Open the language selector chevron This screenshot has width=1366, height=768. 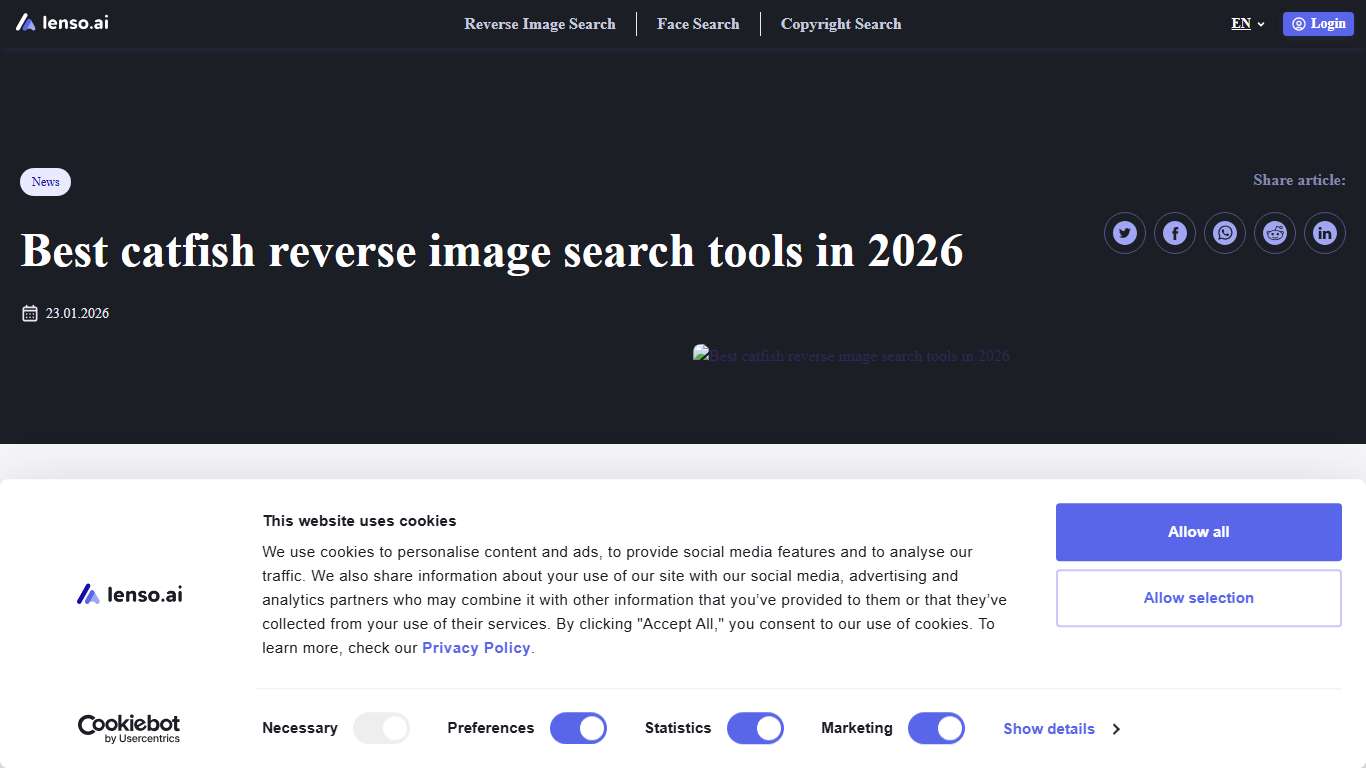point(1260,24)
